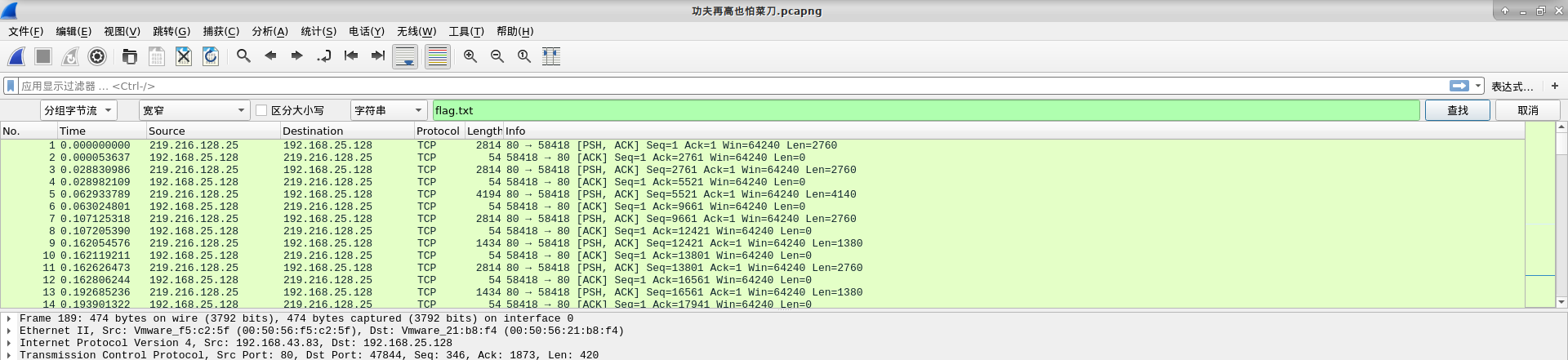Reload the capture file
The width and height of the screenshot is (1568, 360).
pyautogui.click(x=211, y=56)
